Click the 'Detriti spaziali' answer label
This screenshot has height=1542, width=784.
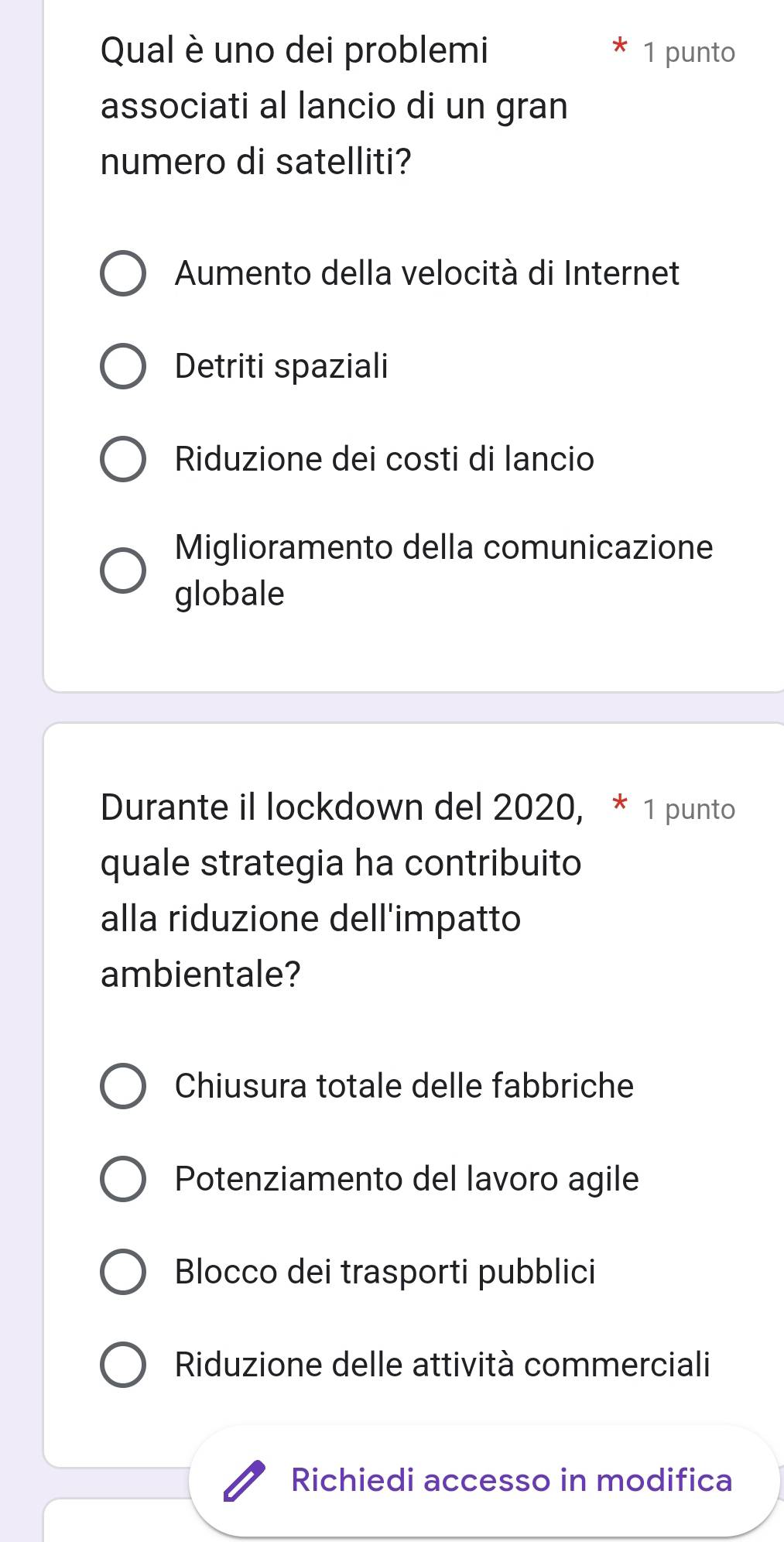(x=282, y=366)
